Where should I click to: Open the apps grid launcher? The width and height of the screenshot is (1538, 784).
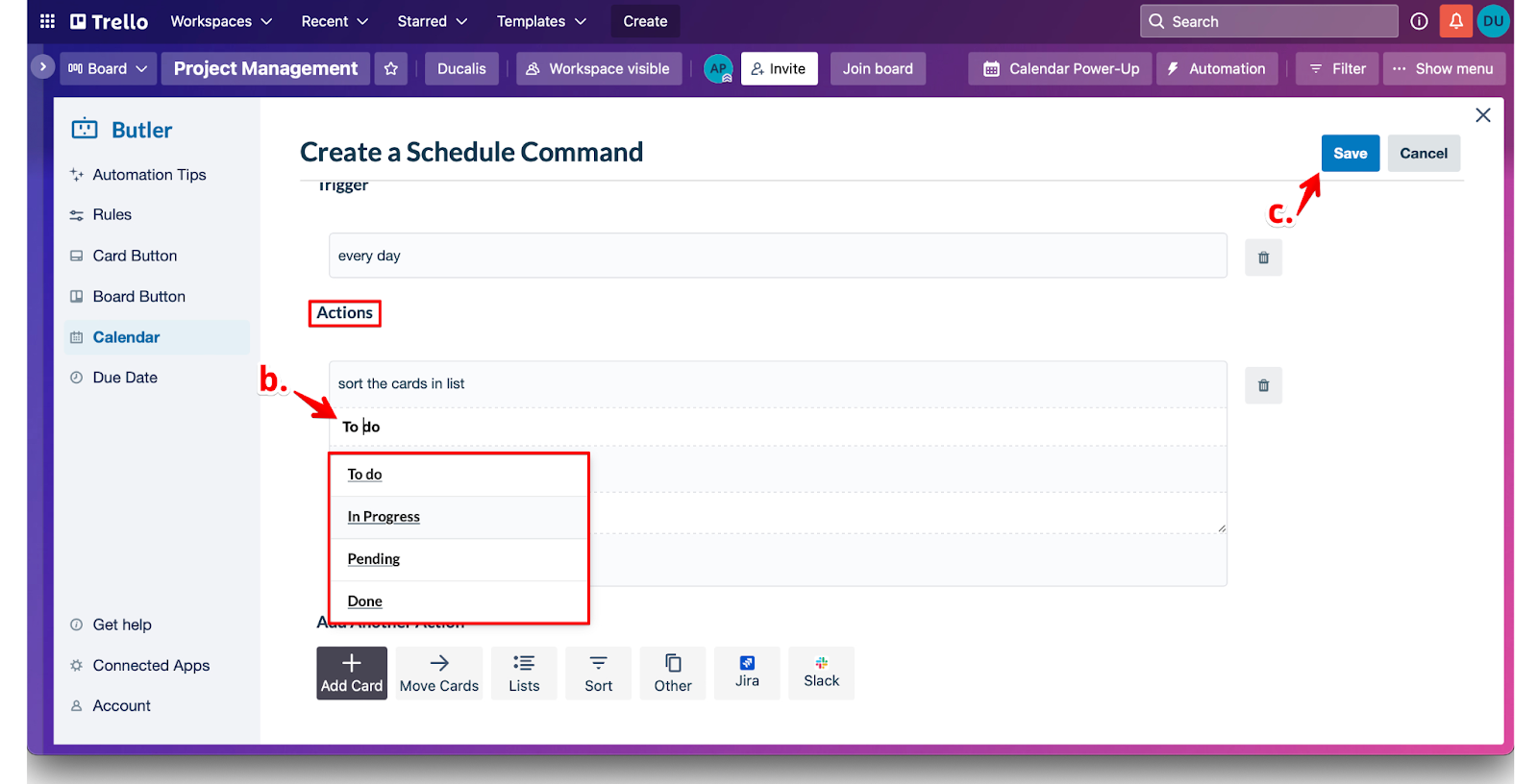(47, 21)
